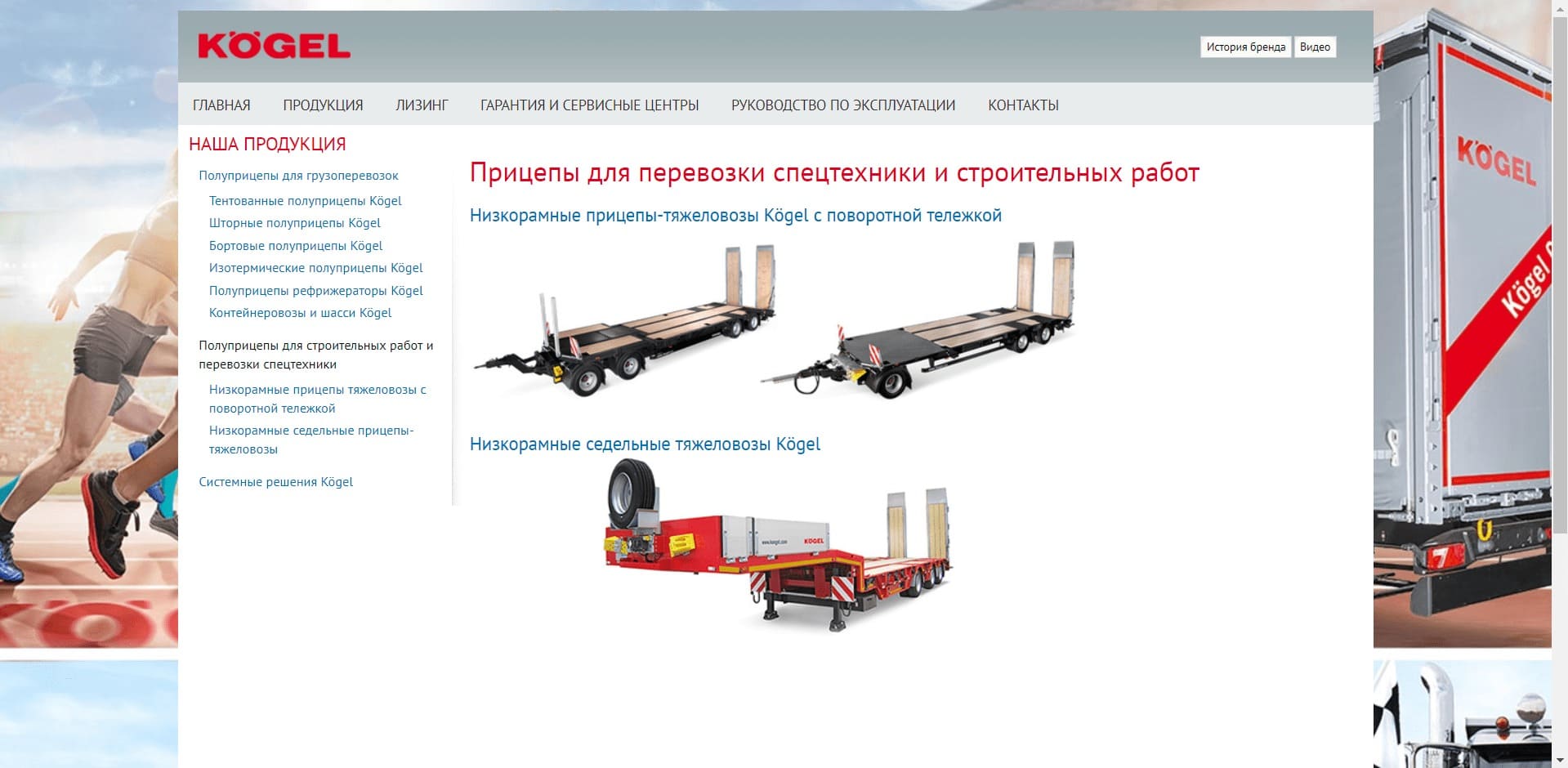Screen dimensions: 1568x768
Task: Open Системные решения Kögel link
Action: (x=275, y=482)
